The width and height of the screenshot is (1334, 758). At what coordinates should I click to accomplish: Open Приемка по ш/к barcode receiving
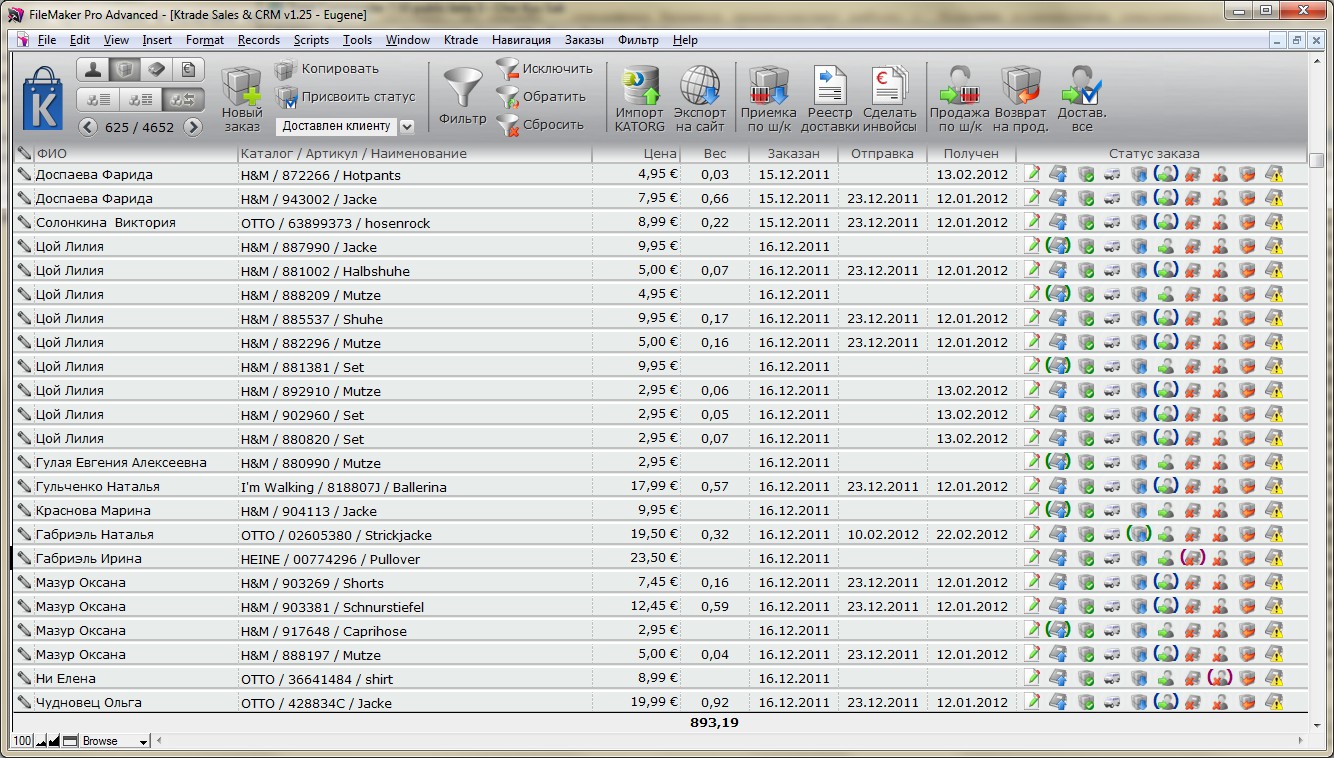(x=768, y=99)
